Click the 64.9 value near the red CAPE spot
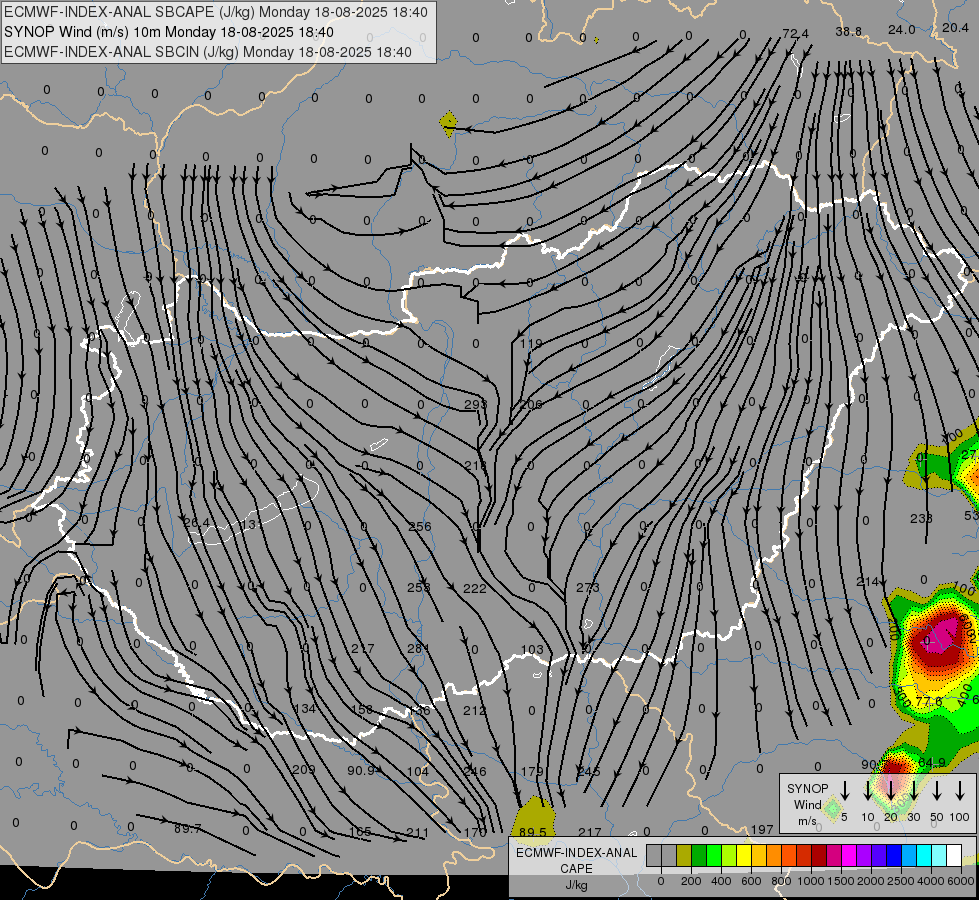 click(932, 763)
